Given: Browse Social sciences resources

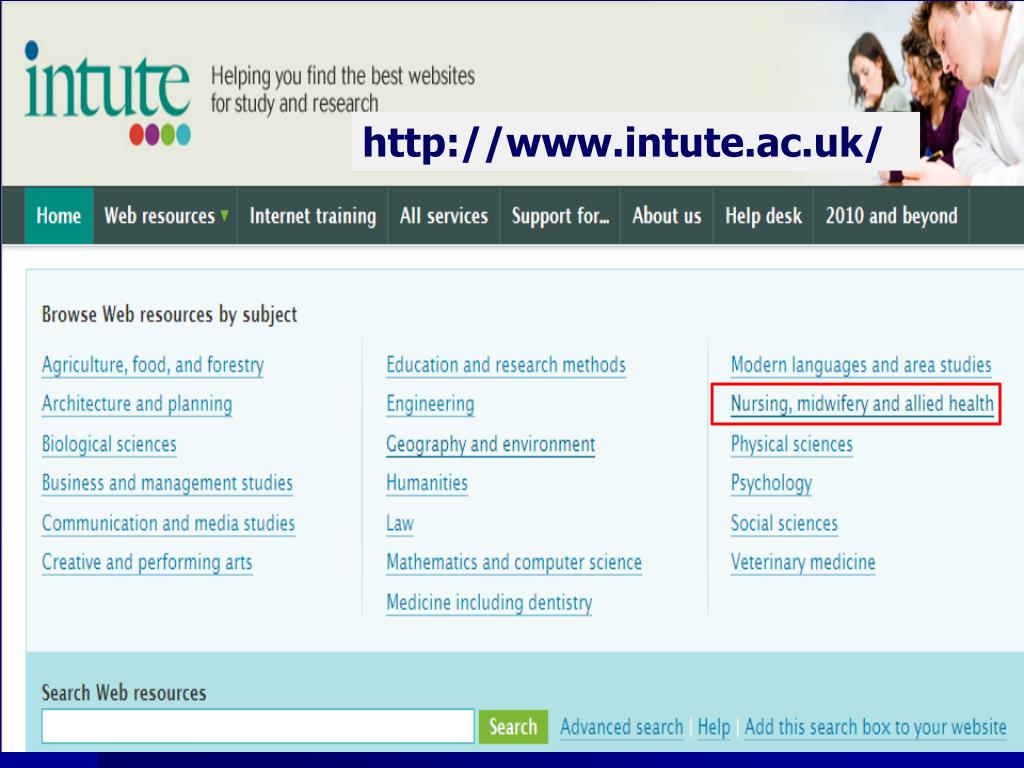Looking at the screenshot, I should click(x=784, y=523).
